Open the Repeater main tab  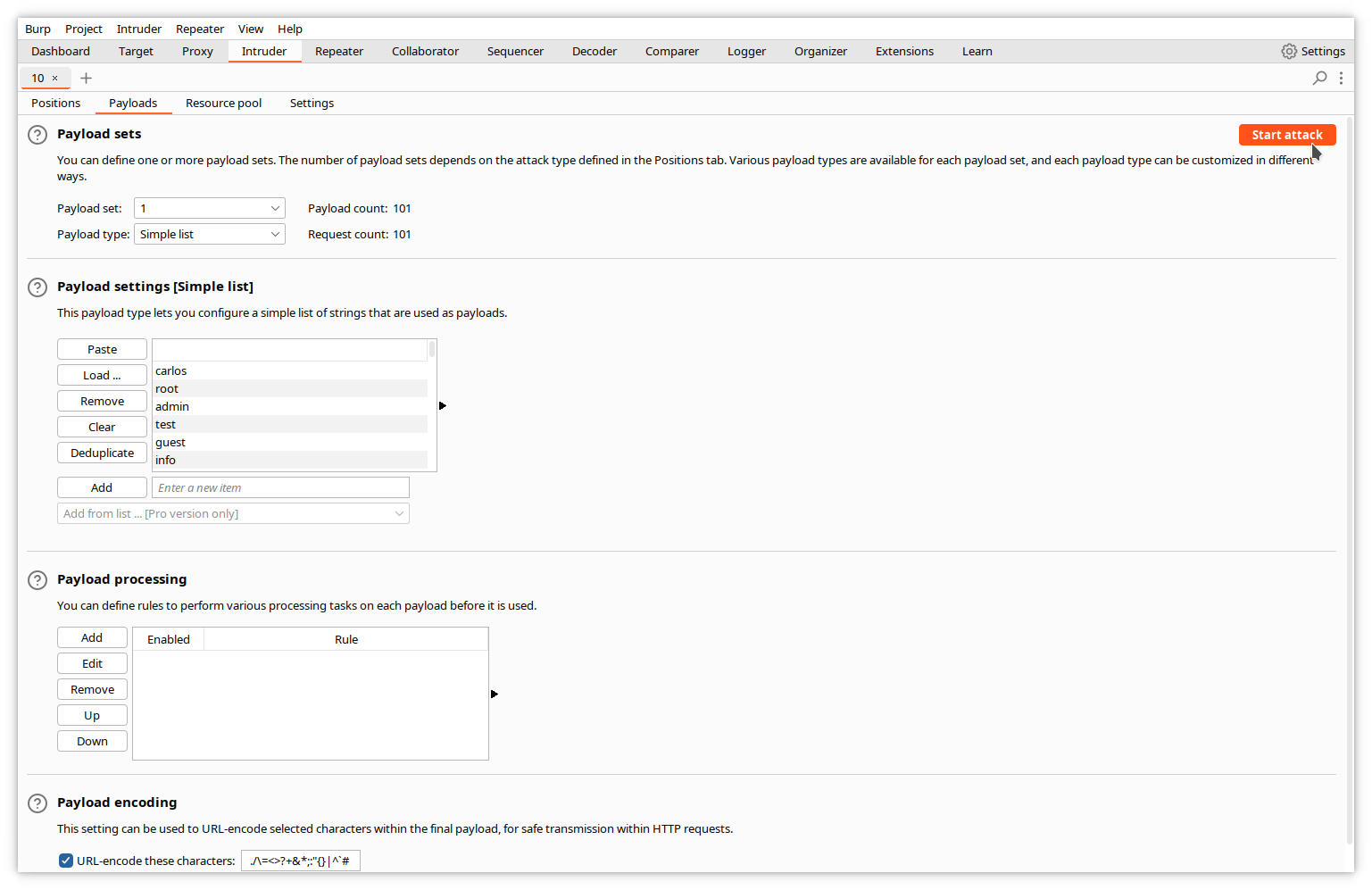coord(339,52)
